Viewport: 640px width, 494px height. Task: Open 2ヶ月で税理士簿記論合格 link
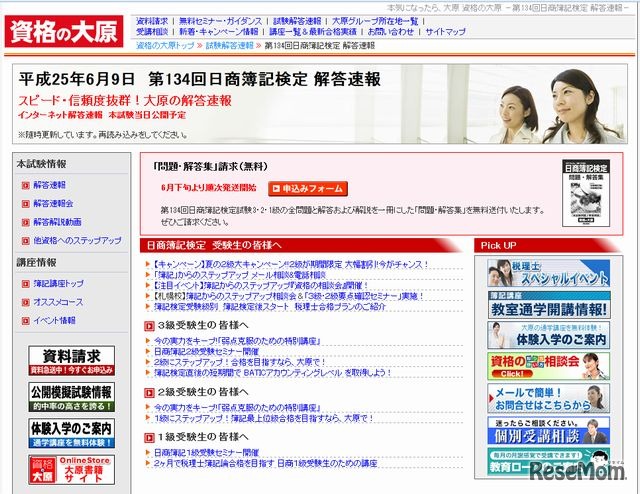(265, 463)
